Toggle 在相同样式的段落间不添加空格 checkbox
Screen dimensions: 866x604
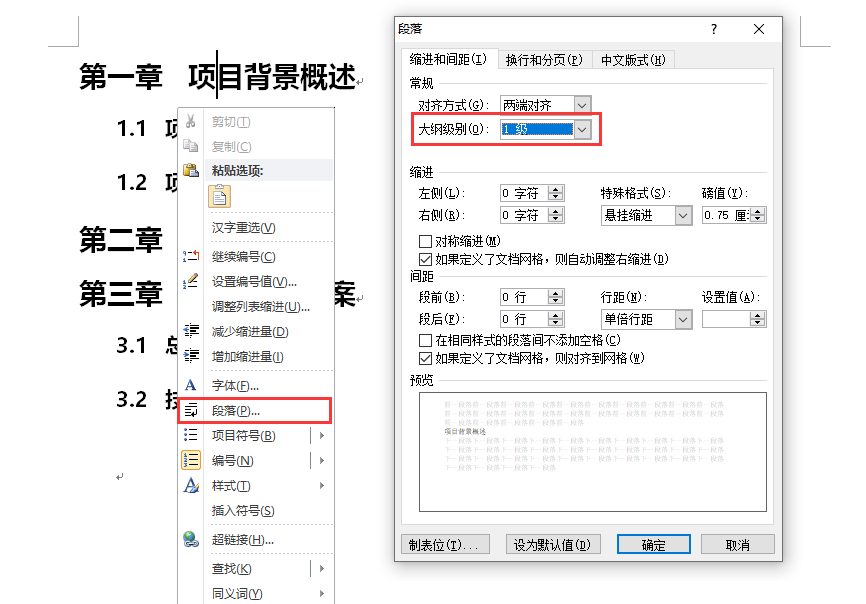426,340
